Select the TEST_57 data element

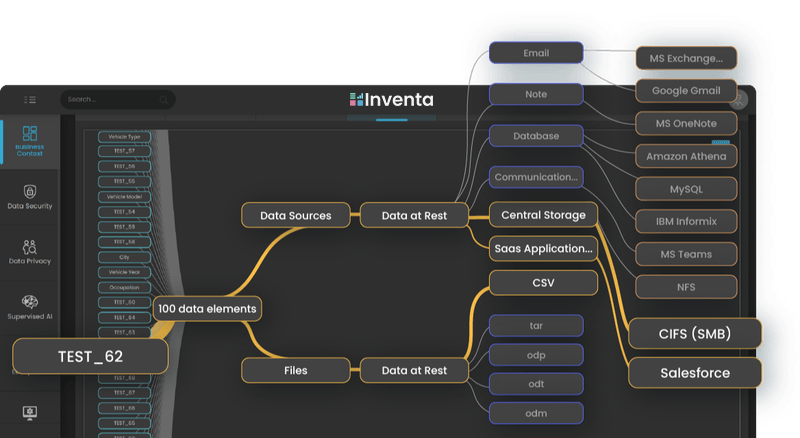[124, 151]
